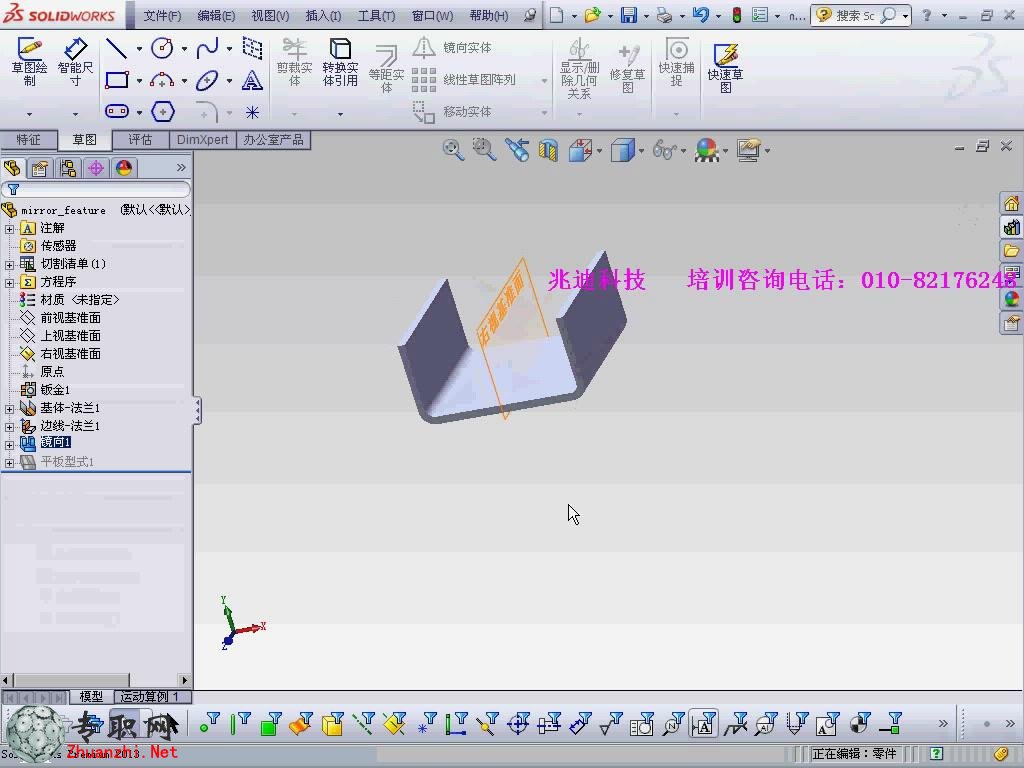Select the Straight Slot tool
This screenshot has height=768, width=1024.
tap(117, 112)
